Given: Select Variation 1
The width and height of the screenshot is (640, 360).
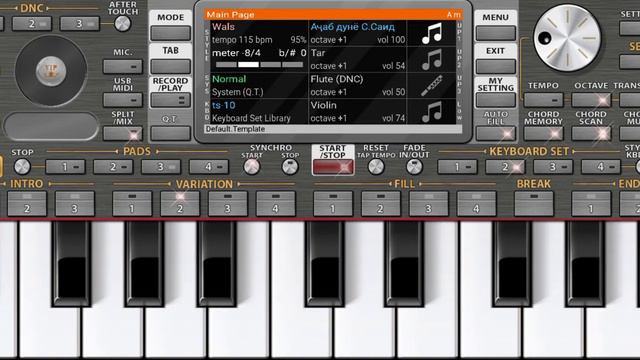Looking at the screenshot, I should (x=132, y=203).
